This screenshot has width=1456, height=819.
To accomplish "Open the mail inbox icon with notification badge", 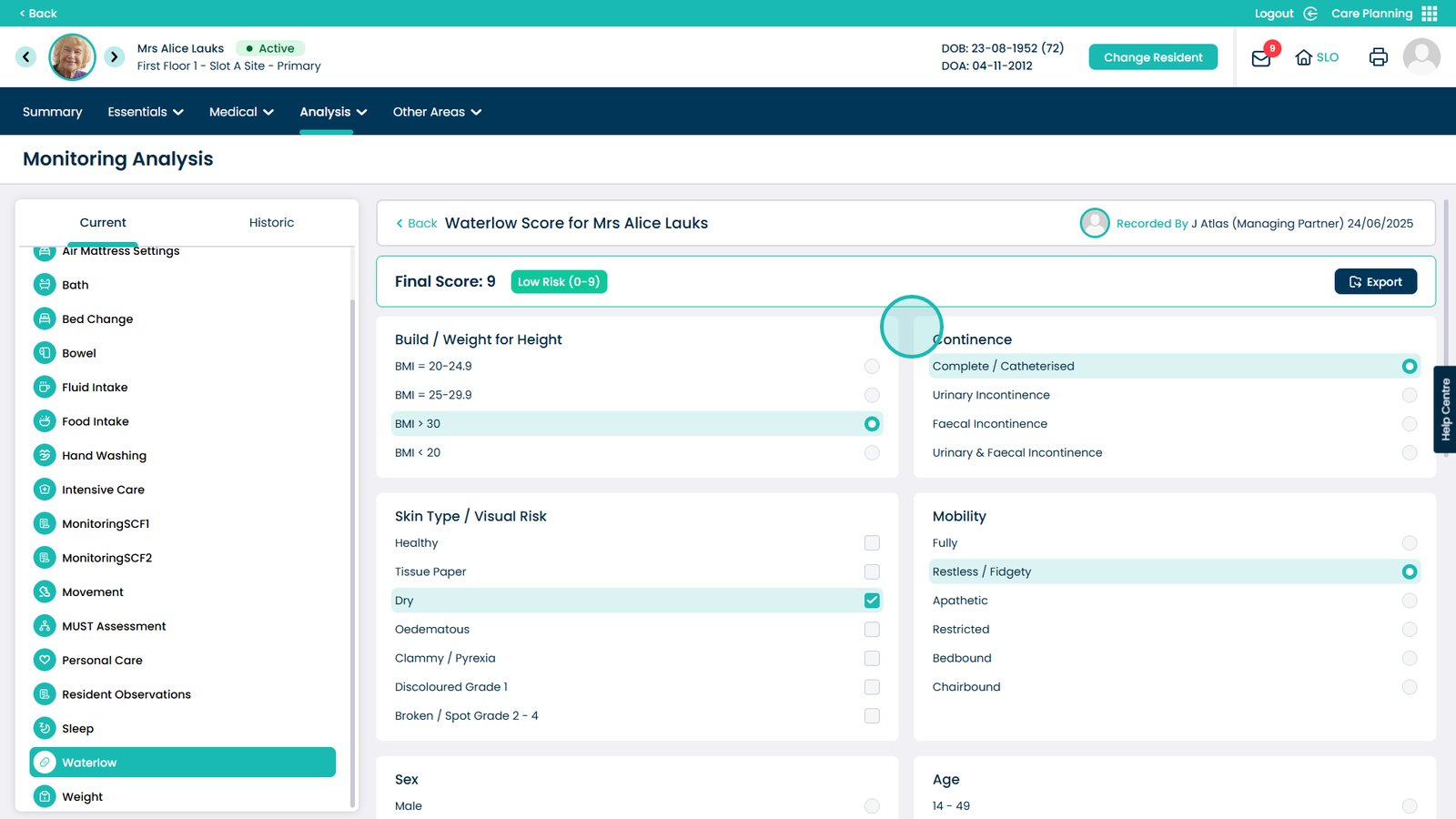I will pyautogui.click(x=1261, y=58).
